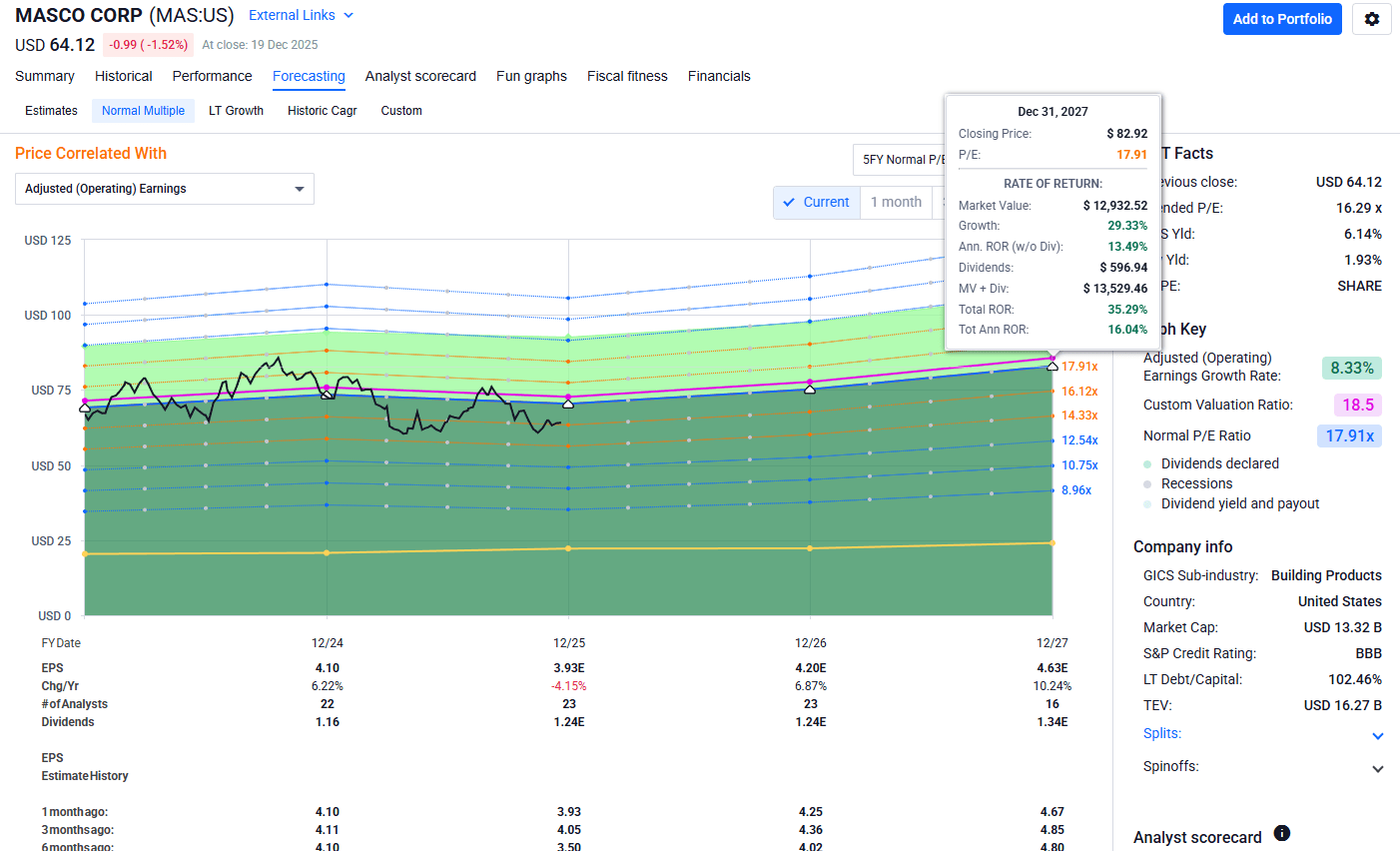
Task: Open the External Links dropdown
Action: click(301, 15)
